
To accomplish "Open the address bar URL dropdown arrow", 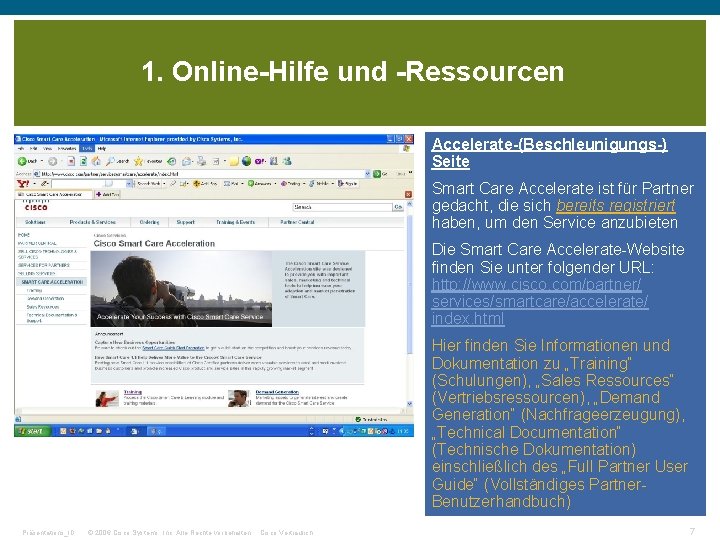I will (x=367, y=174).
